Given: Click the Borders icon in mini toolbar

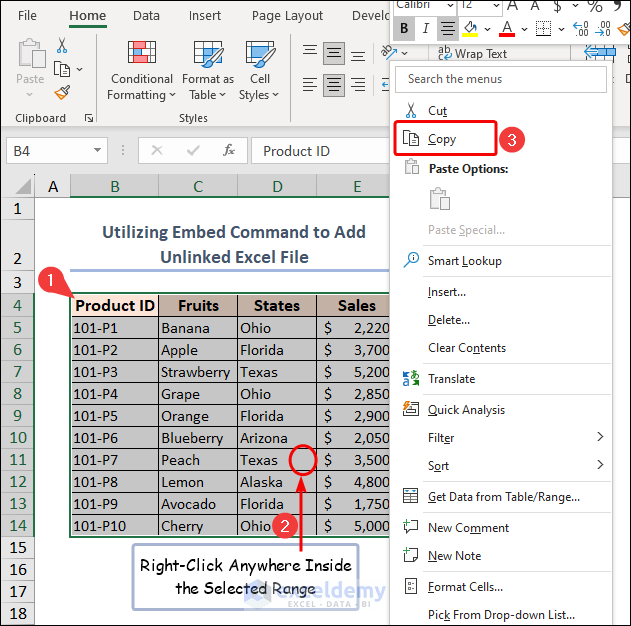Looking at the screenshot, I should coord(543,29).
